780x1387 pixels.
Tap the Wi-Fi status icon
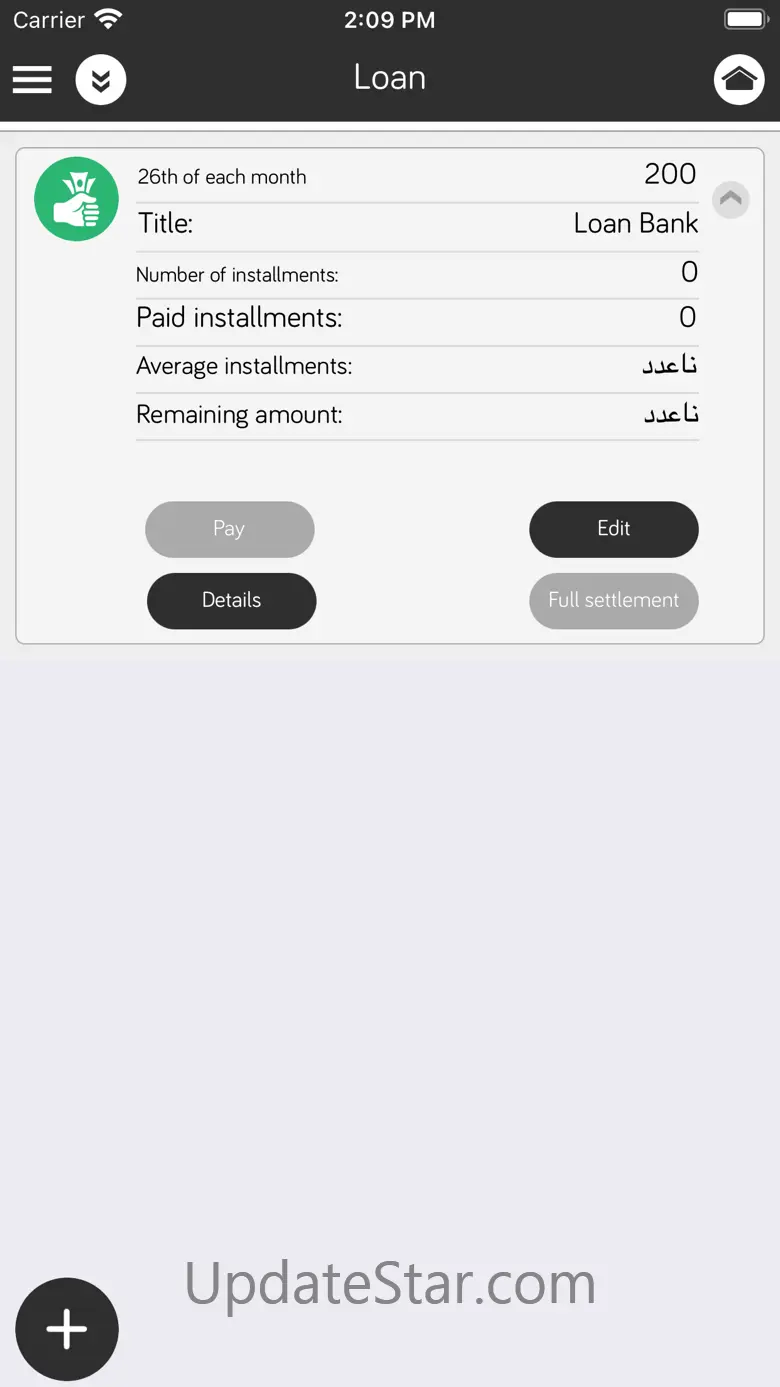[x=108, y=19]
